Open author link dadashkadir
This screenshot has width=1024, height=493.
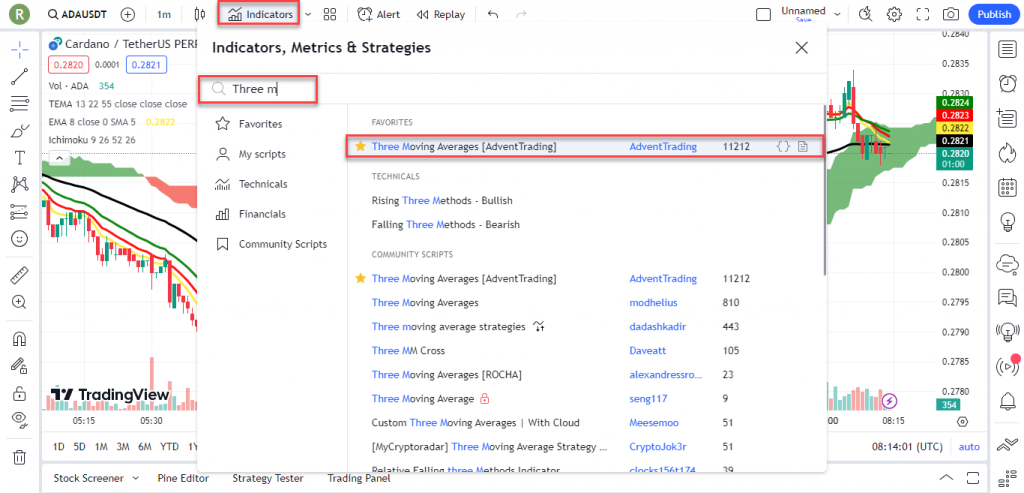[658, 326]
